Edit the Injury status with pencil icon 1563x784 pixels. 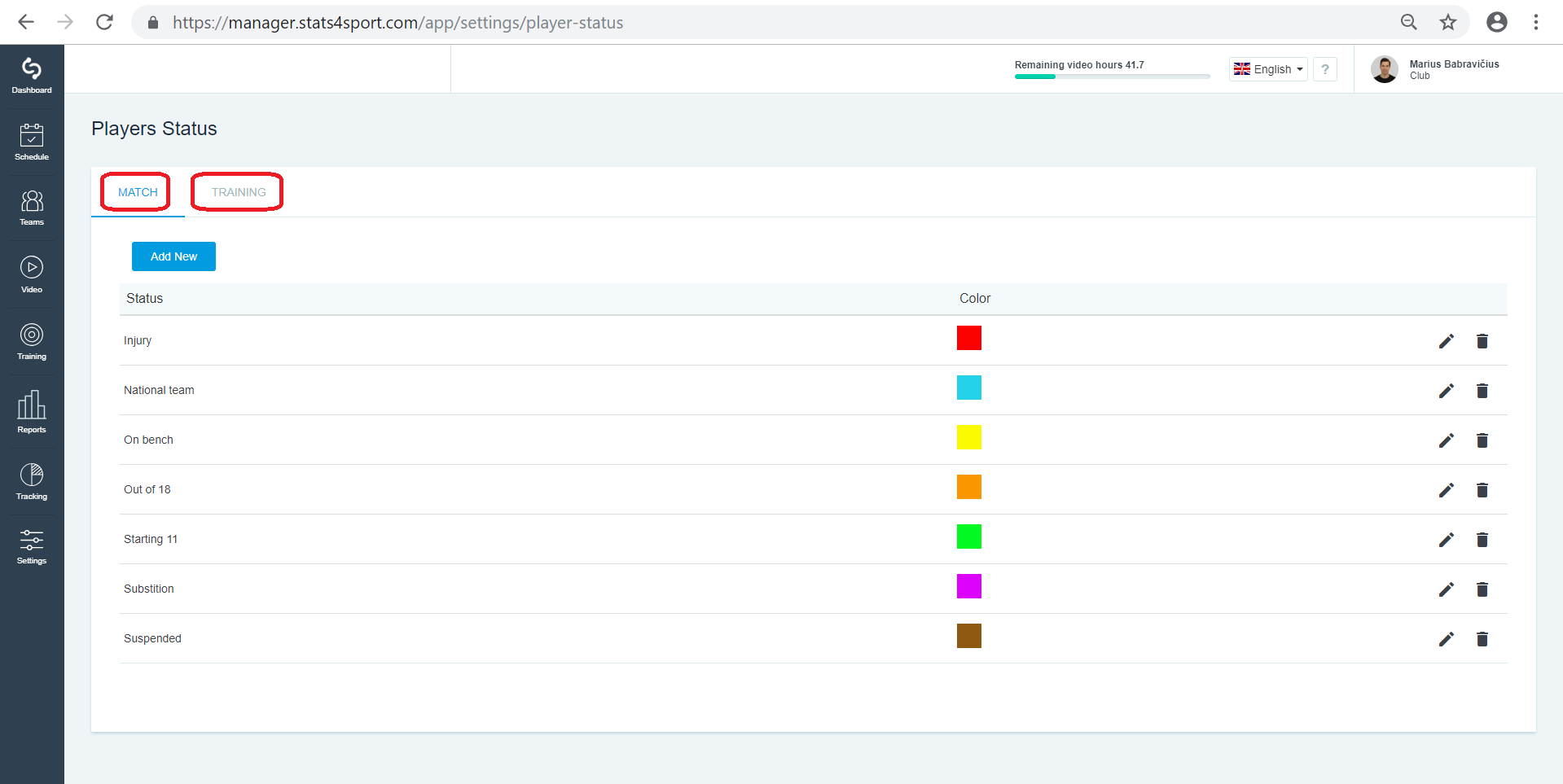1446,341
